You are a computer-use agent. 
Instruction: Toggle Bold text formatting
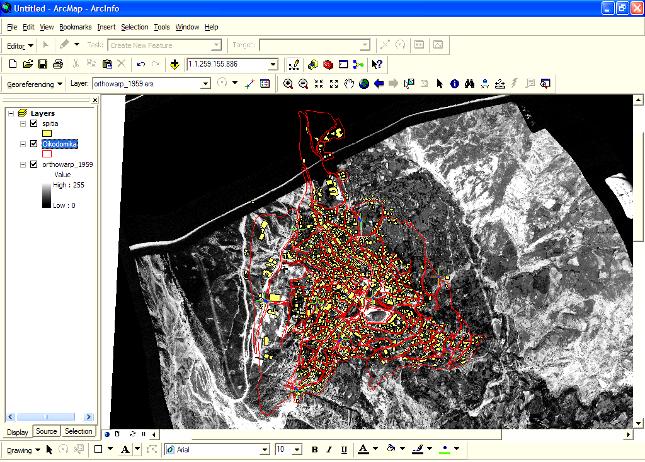pos(315,449)
